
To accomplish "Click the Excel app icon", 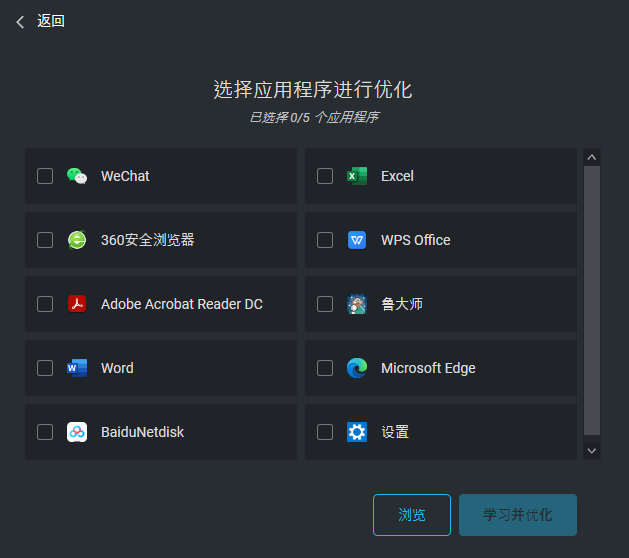I will click(357, 176).
